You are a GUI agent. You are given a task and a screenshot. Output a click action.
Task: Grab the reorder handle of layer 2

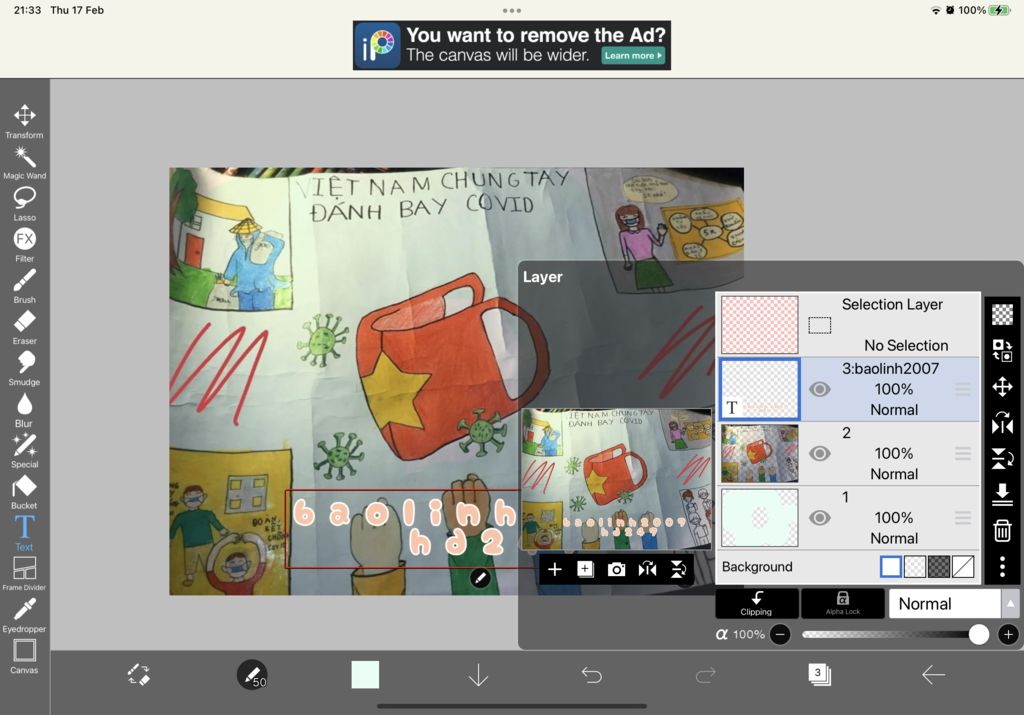pos(963,453)
